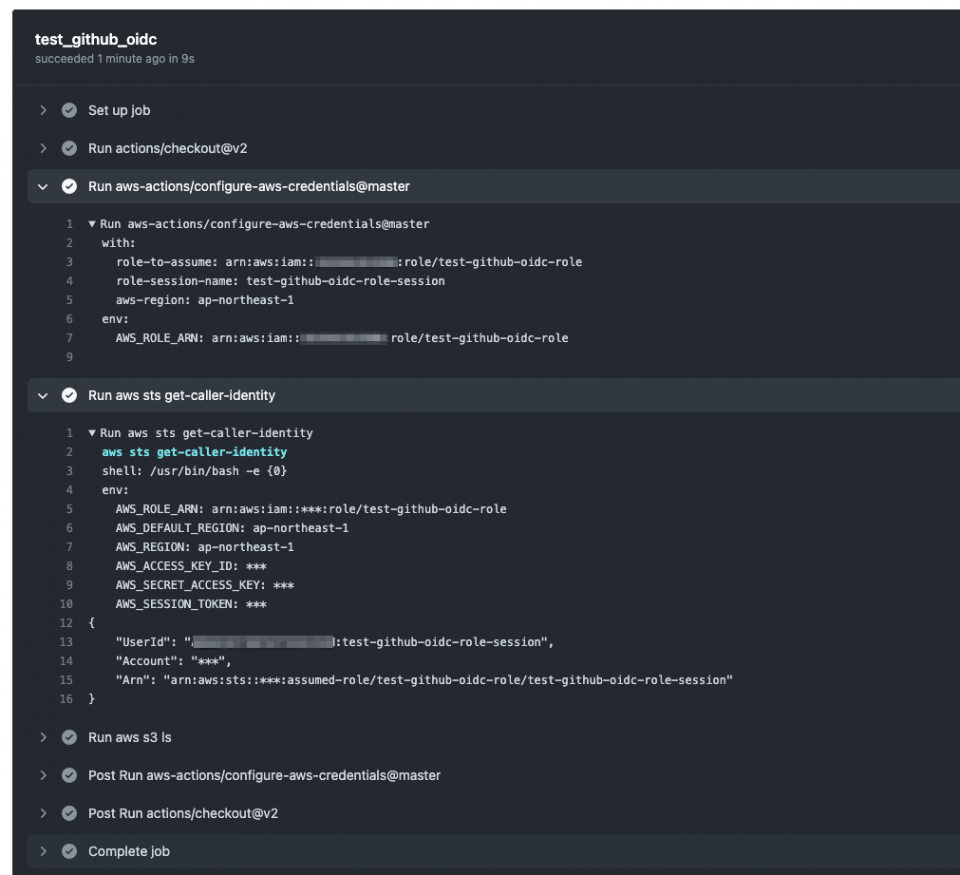Click line number 7 in configure-aws-credentials log
The height and width of the screenshot is (875, 960).
click(69, 338)
